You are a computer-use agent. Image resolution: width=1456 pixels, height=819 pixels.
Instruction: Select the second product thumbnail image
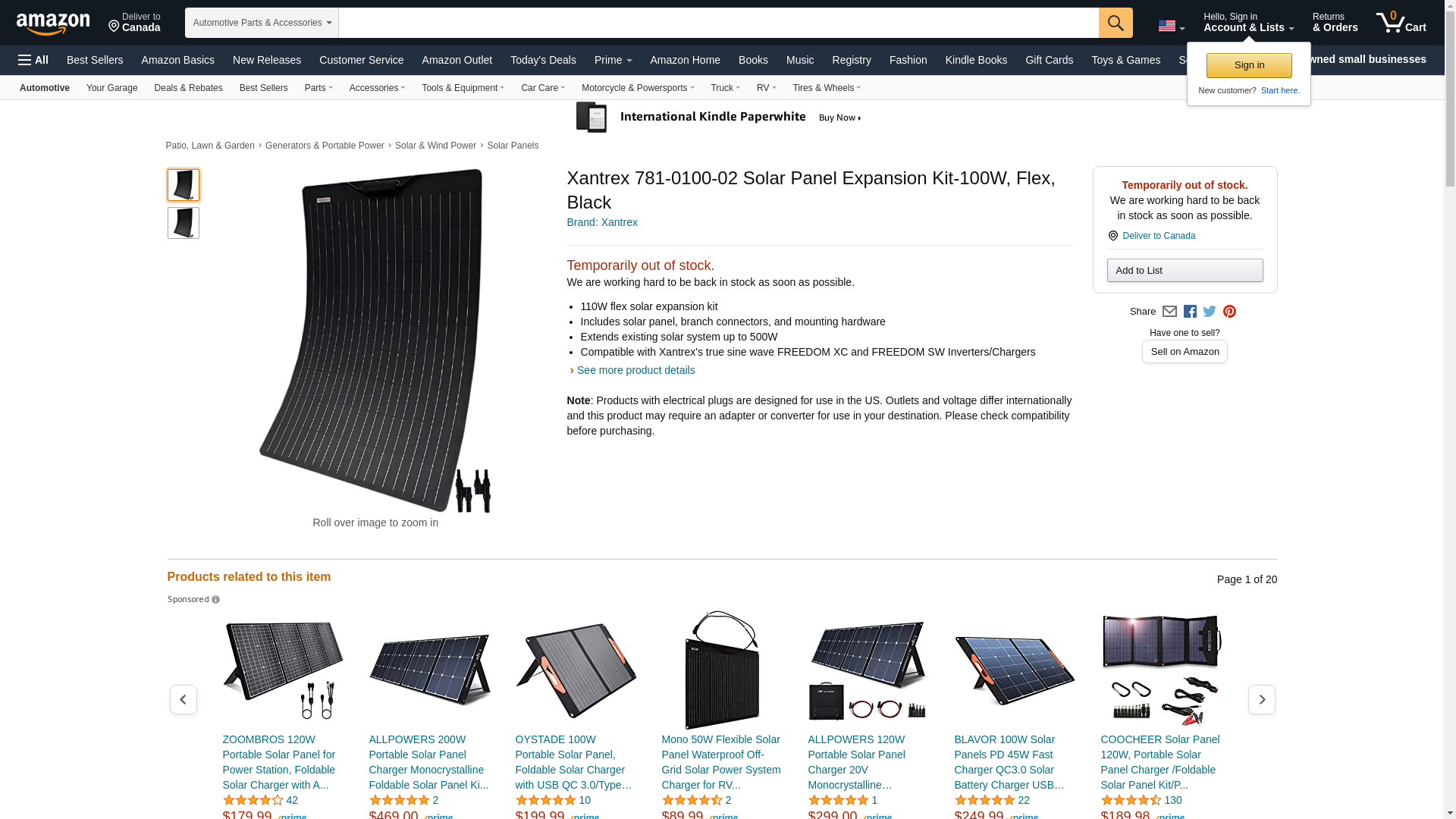(184, 223)
